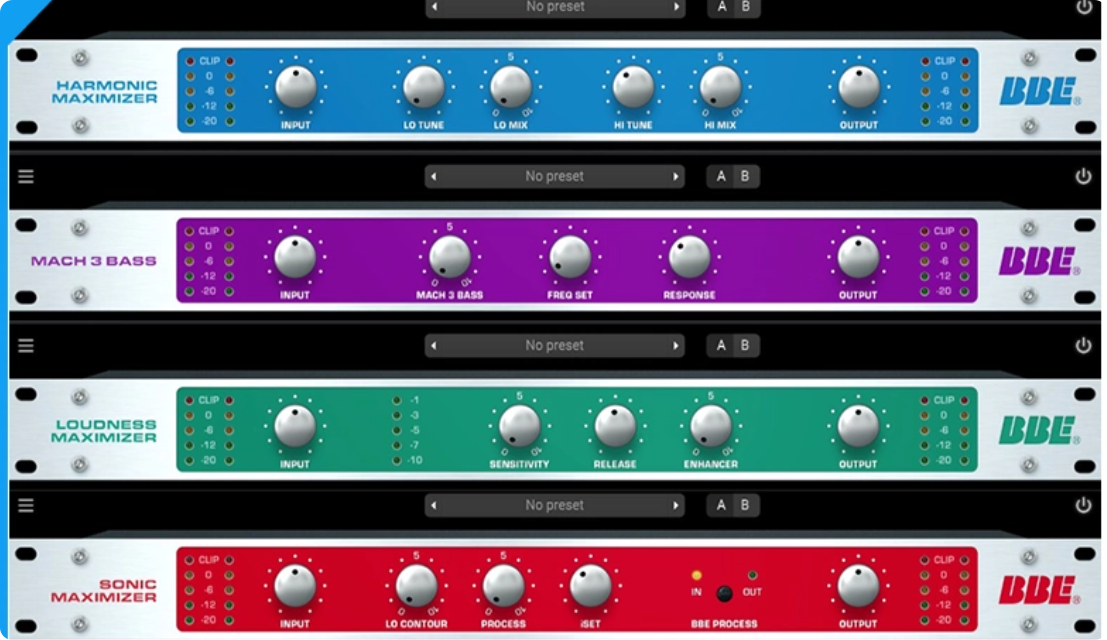Open the Loudness Maximizer preset dropdown
Image resolution: width=1107 pixels, height=640 pixels.
click(555, 346)
